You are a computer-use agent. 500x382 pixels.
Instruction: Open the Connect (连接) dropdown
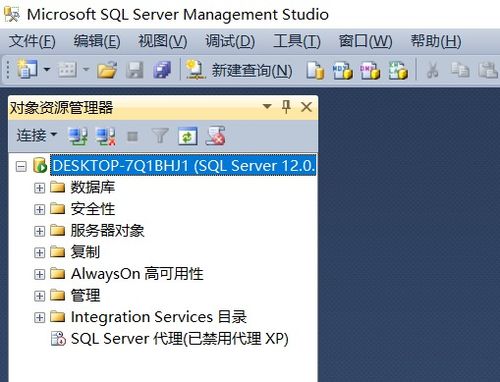37,135
